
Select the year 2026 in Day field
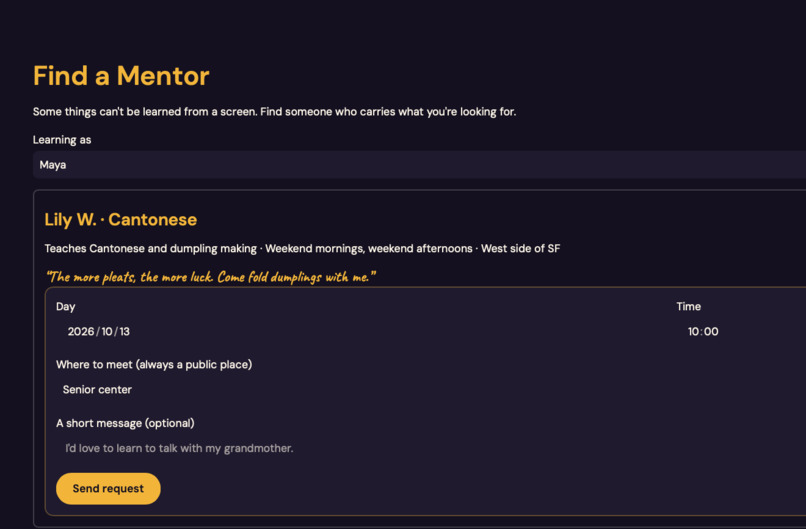[81, 332]
